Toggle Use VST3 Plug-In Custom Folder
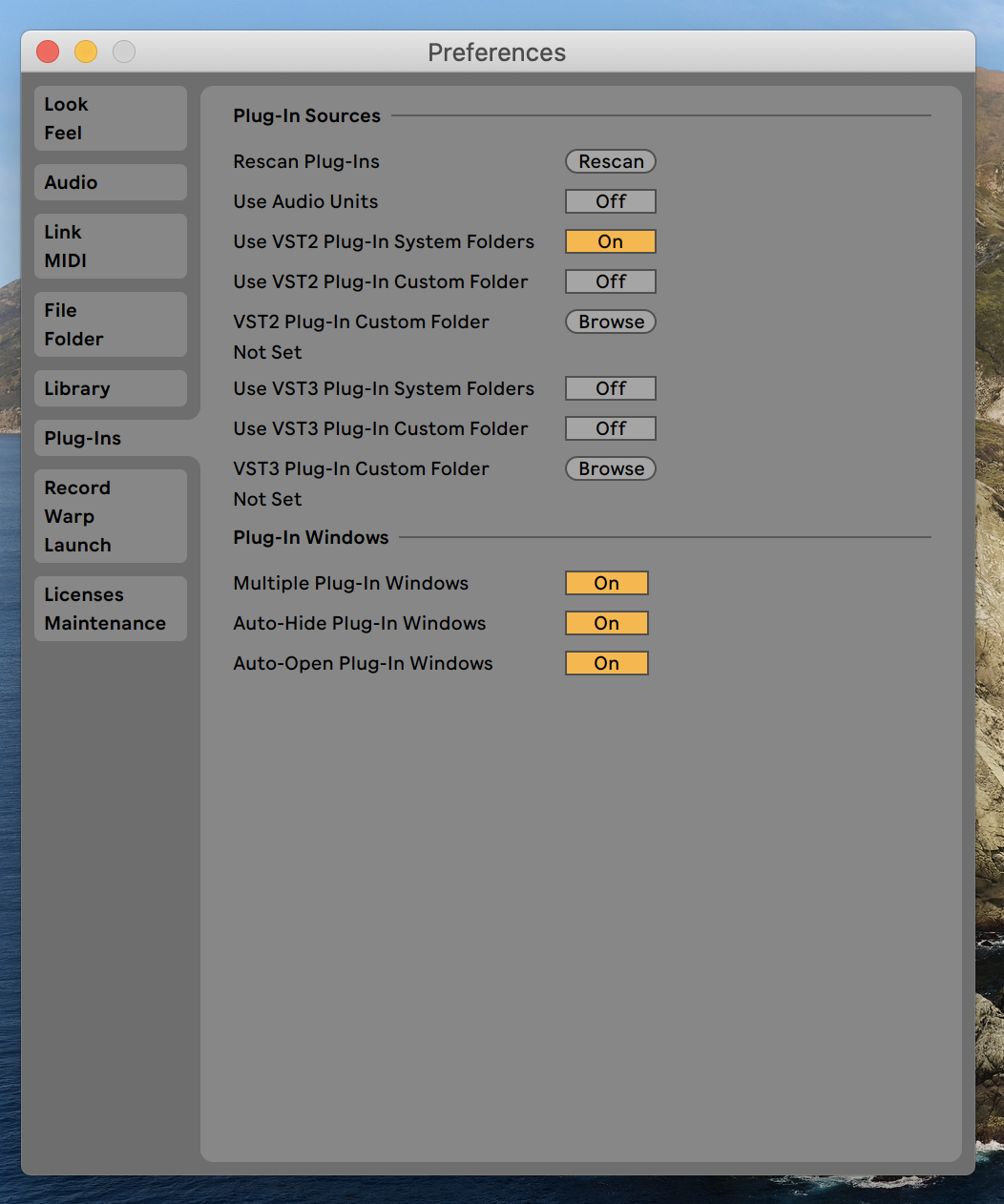 coord(611,428)
